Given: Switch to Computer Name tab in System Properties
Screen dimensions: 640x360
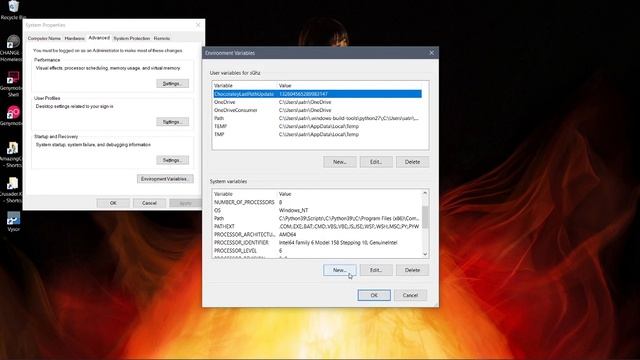Looking at the screenshot, I should pyautogui.click(x=44, y=38).
